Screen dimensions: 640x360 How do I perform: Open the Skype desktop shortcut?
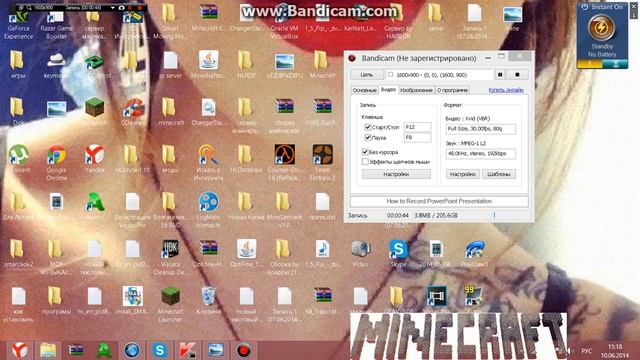point(398,253)
